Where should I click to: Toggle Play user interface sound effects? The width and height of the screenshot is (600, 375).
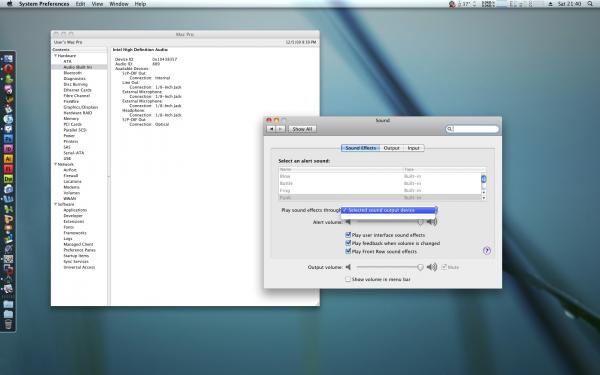(348, 235)
